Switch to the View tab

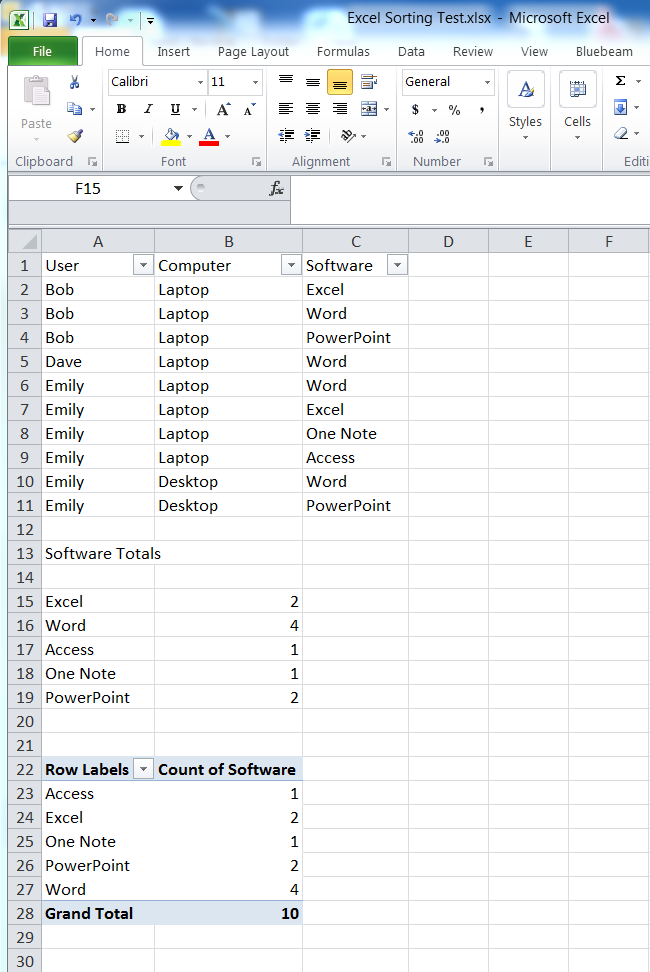[534, 51]
